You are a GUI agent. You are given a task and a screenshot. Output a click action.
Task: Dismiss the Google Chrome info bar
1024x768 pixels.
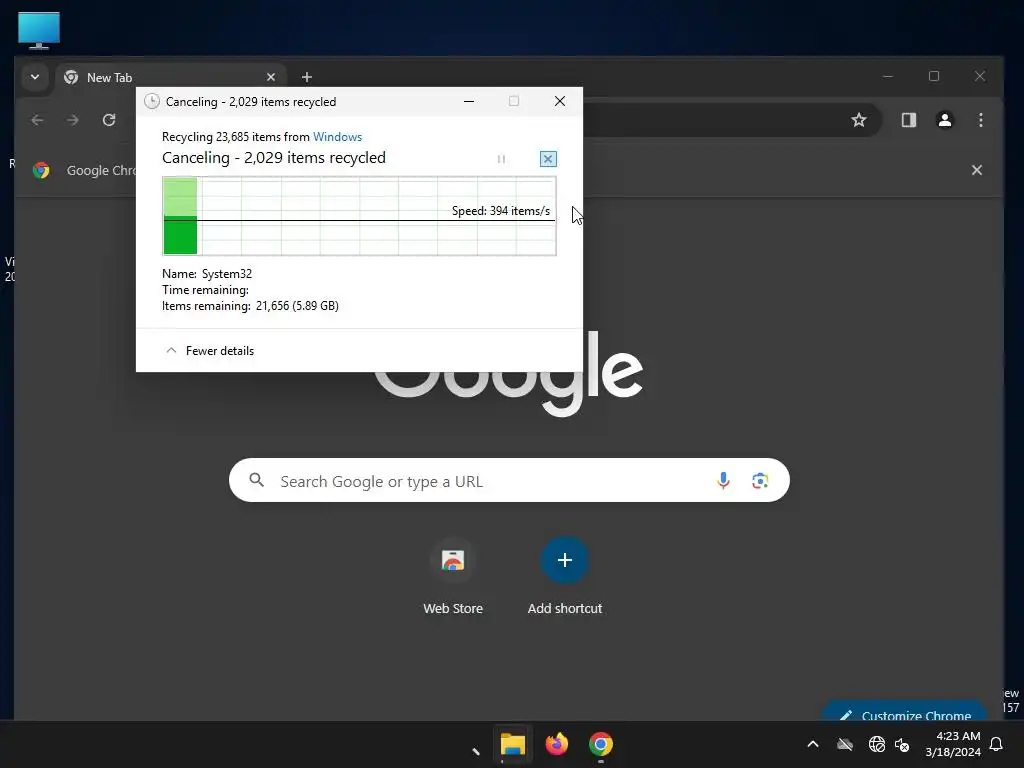(976, 170)
